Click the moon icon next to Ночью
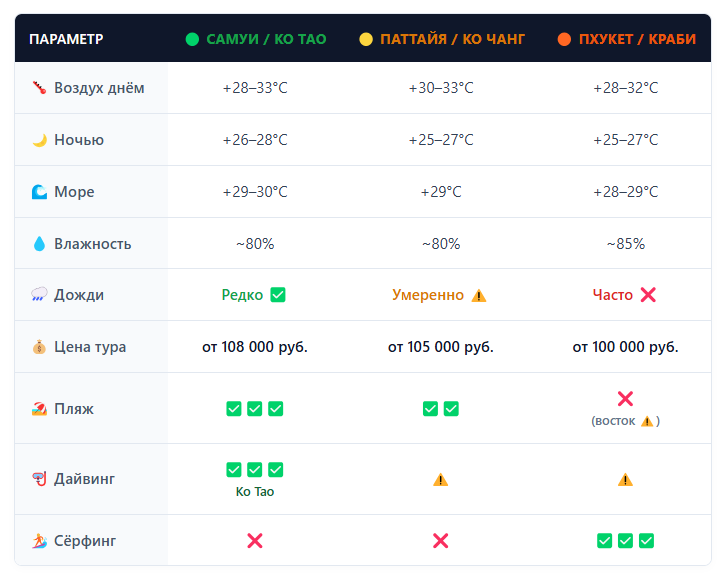The width and height of the screenshot is (728, 576). pos(39,140)
